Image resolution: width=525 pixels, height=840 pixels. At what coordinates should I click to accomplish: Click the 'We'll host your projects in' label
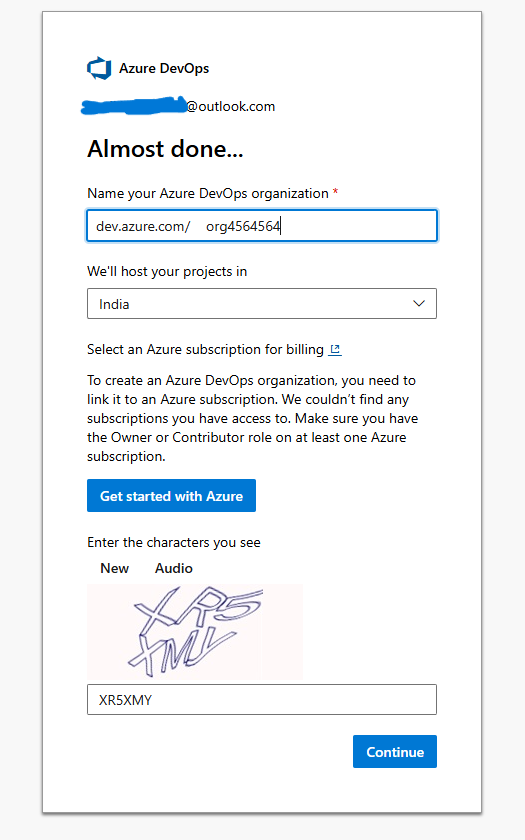coord(167,272)
